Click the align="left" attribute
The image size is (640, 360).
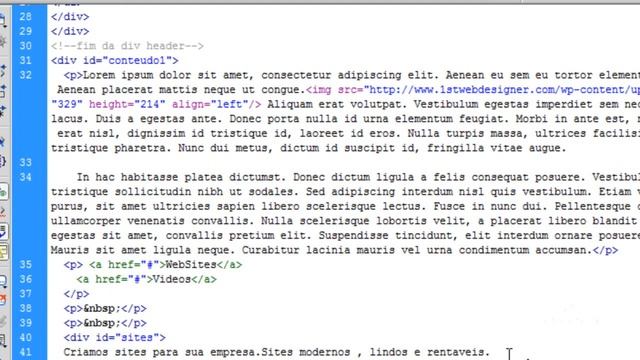pyautogui.click(x=209, y=104)
